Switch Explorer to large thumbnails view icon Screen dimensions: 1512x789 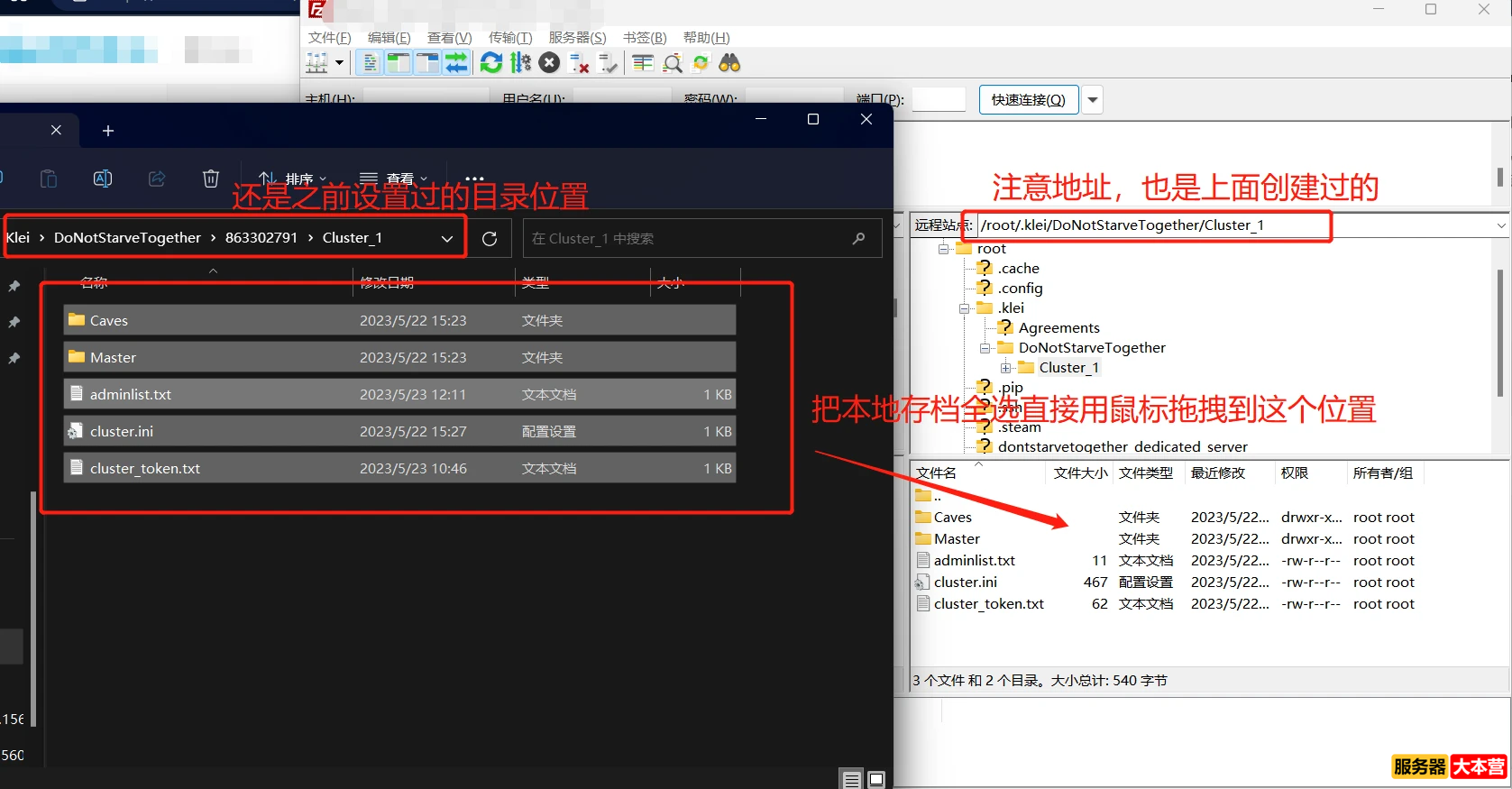[x=876, y=779]
